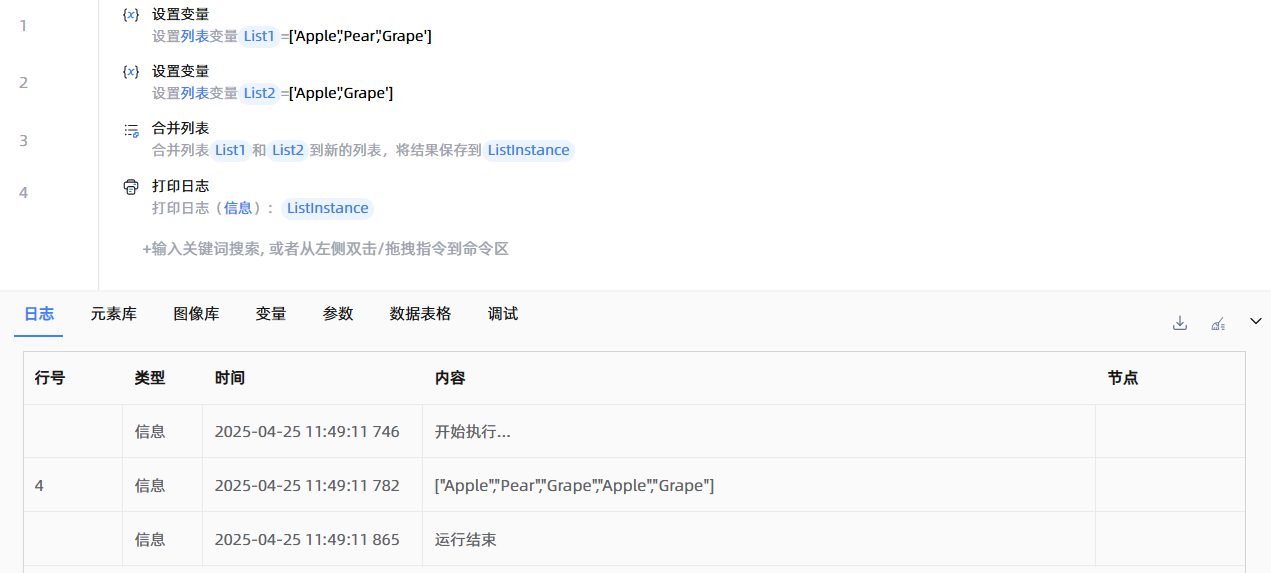Select the log row showing the merged list
Viewport: 1271px width, 573px height.
(x=574, y=486)
